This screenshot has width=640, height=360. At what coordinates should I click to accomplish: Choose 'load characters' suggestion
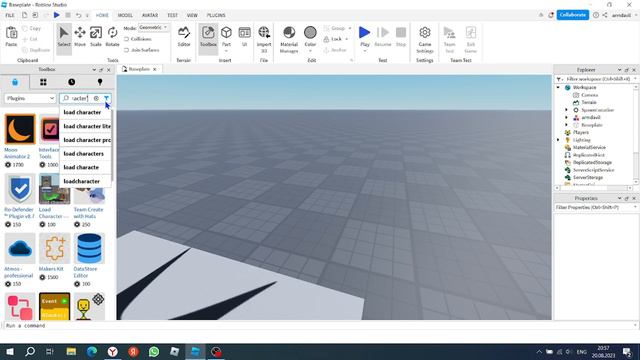click(85, 153)
